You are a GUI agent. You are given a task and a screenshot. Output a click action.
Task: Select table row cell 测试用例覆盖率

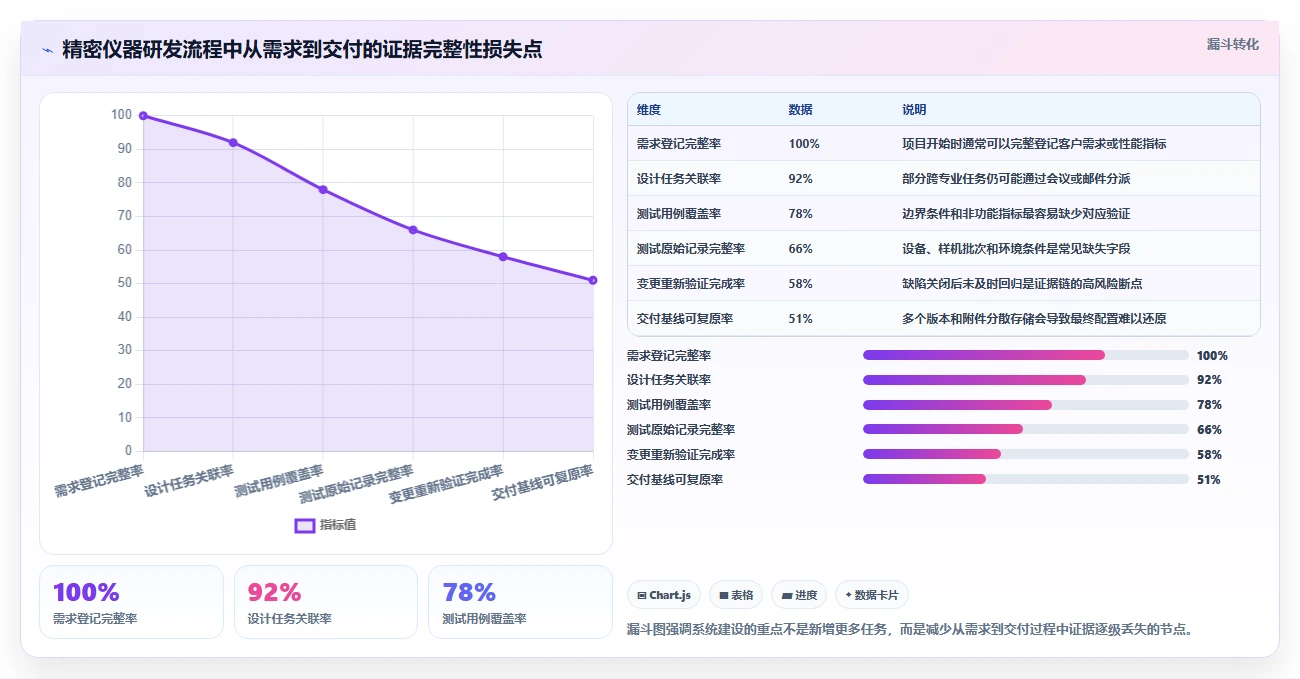[x=679, y=214]
